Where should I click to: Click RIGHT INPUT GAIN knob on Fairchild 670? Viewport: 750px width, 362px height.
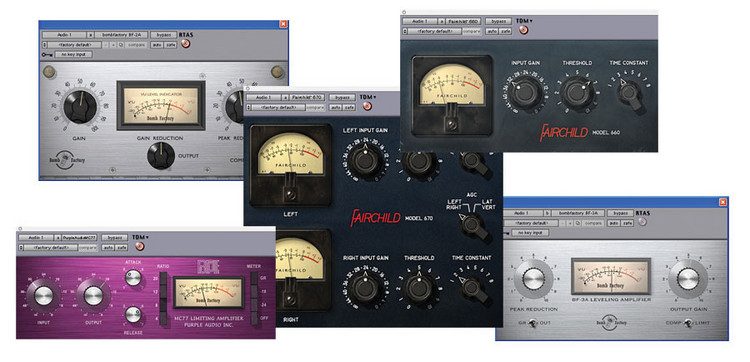coord(365,288)
